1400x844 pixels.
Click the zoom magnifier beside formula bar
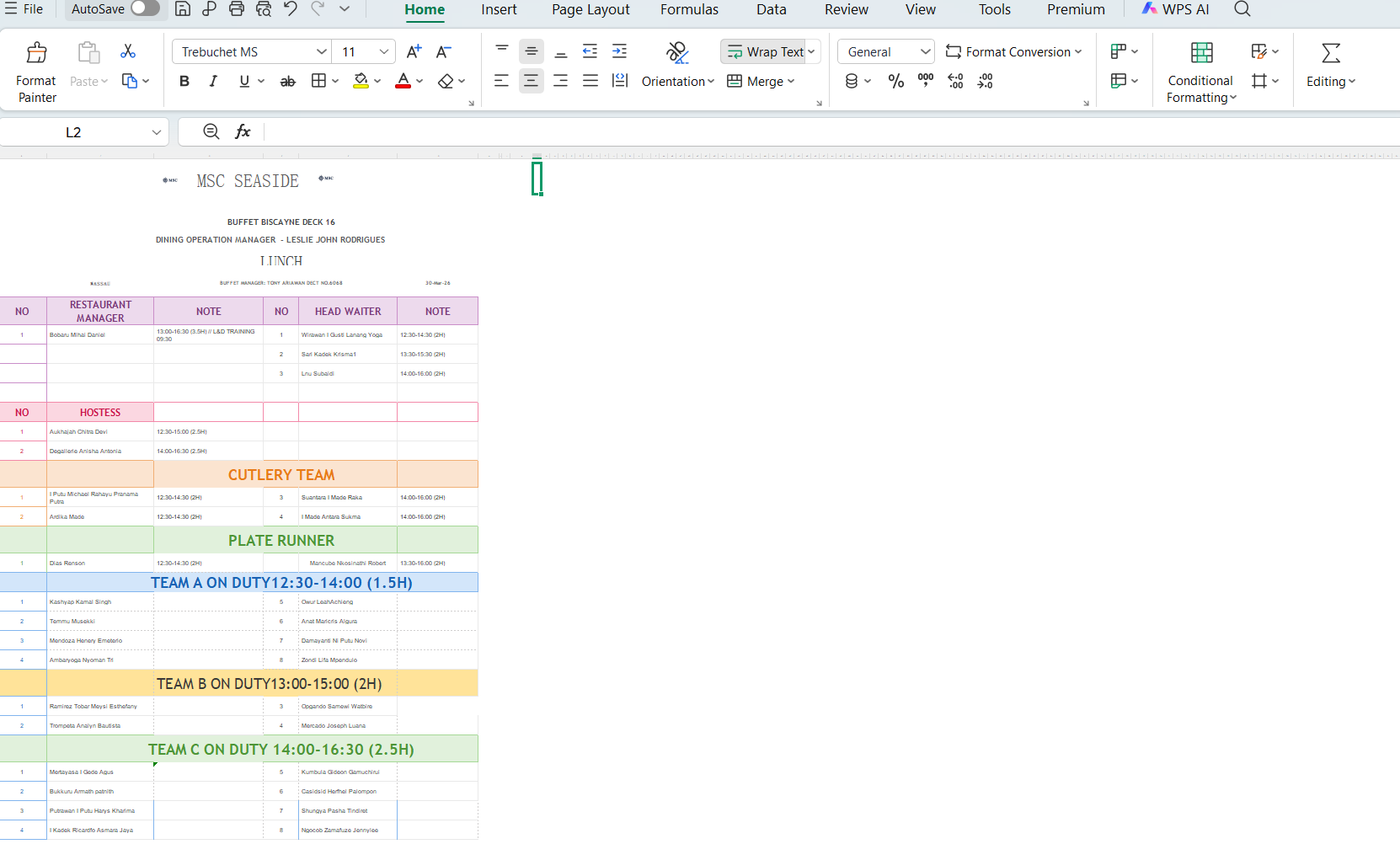(211, 131)
